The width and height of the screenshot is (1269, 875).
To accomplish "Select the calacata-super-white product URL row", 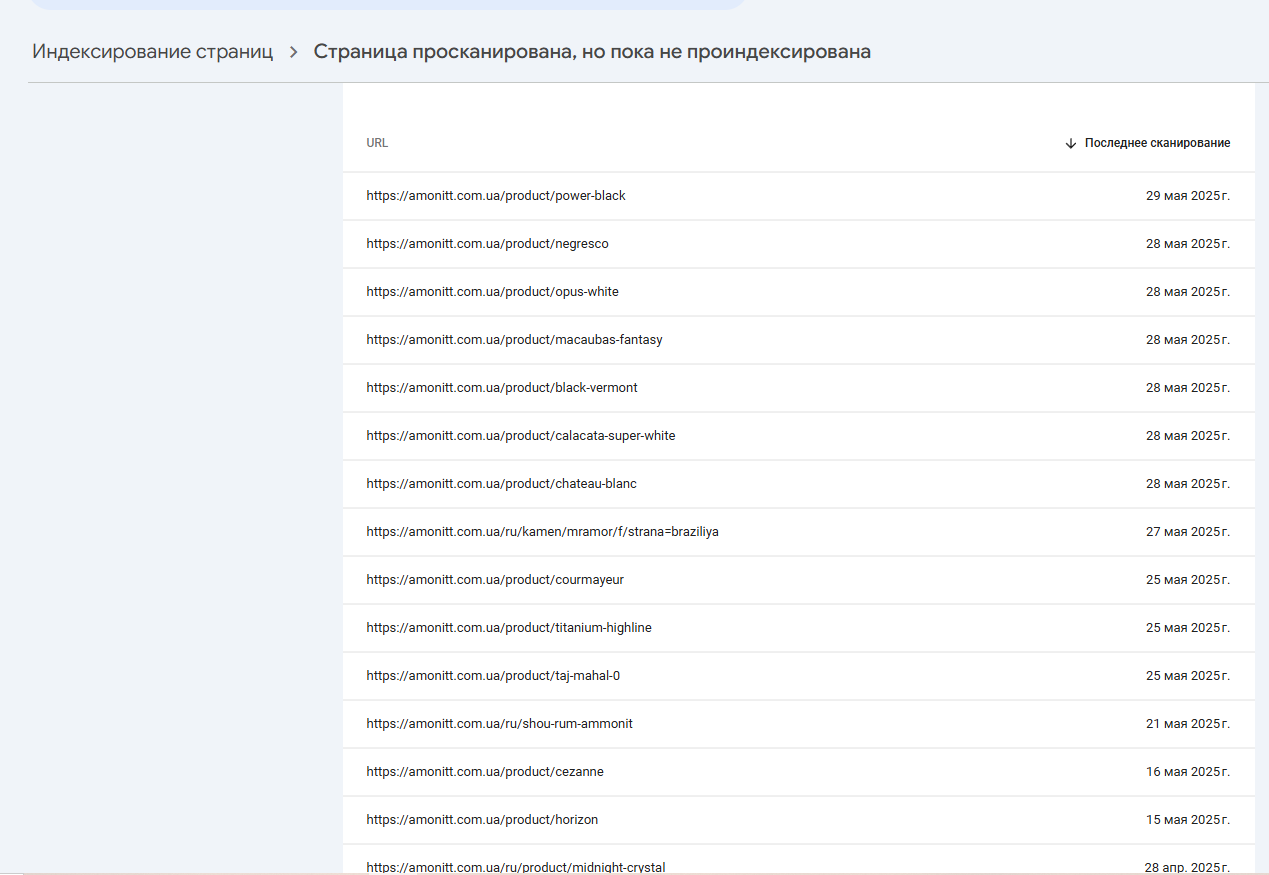I will [798, 436].
